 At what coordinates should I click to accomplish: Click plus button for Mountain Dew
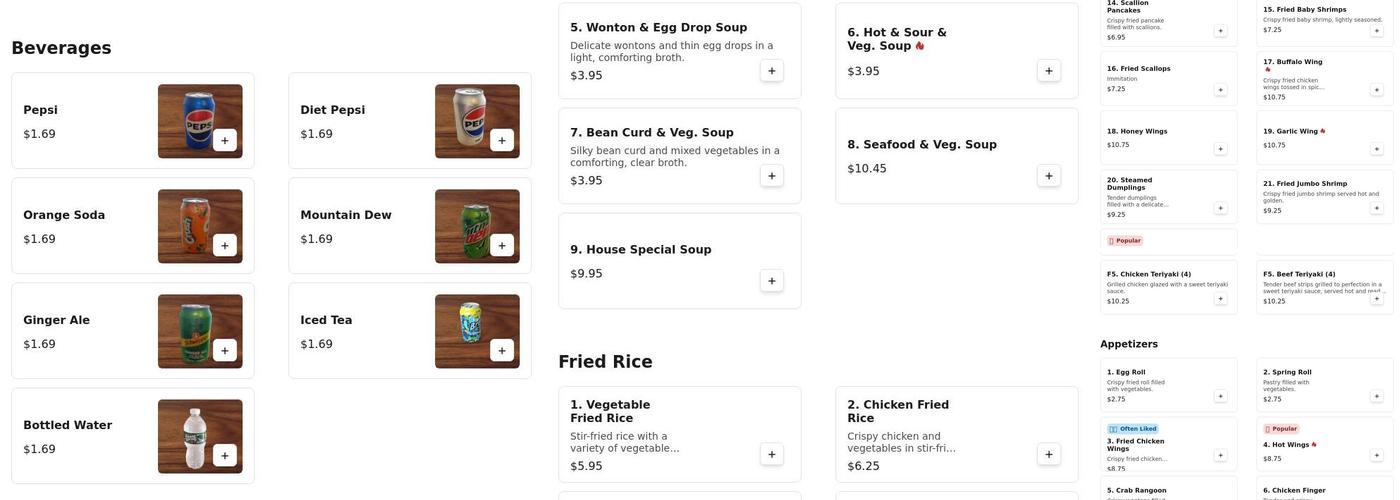pos(501,246)
